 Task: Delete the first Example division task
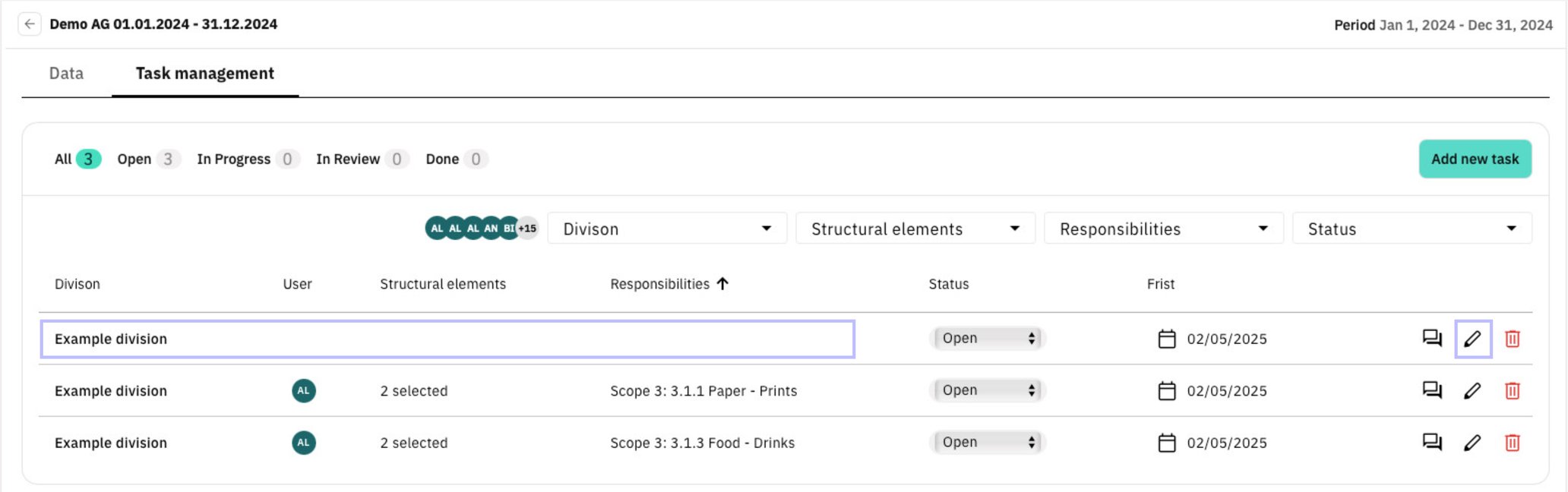click(1513, 339)
